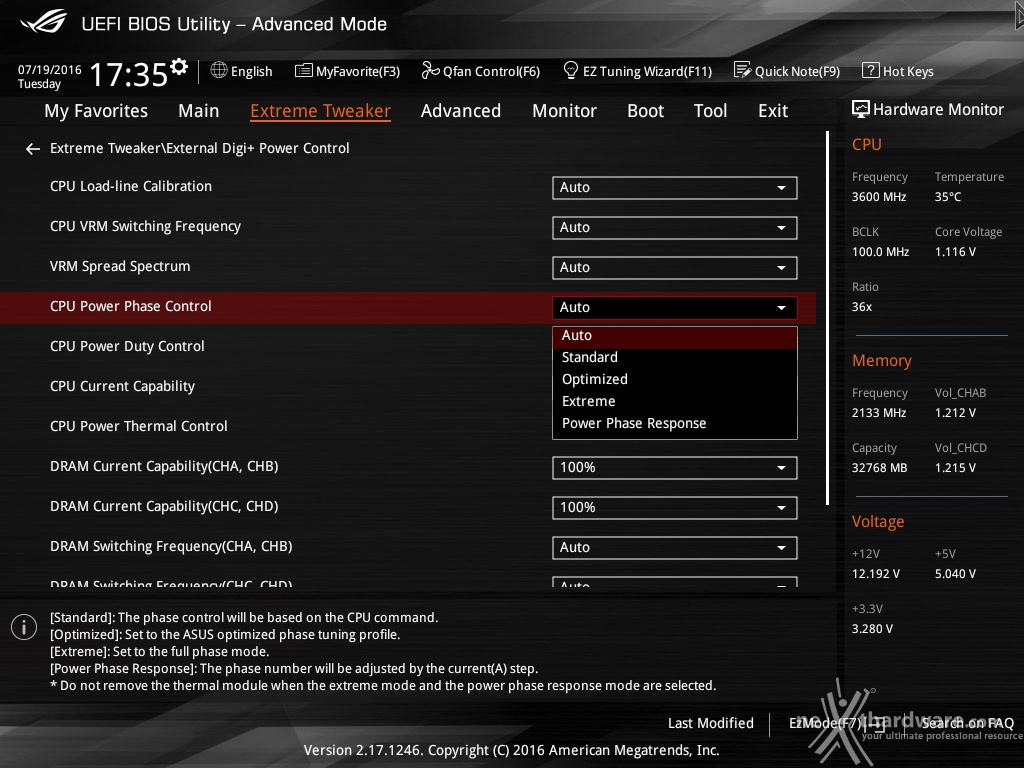Choose Auto in the phase control list
This screenshot has height=768, width=1024.
(675, 336)
